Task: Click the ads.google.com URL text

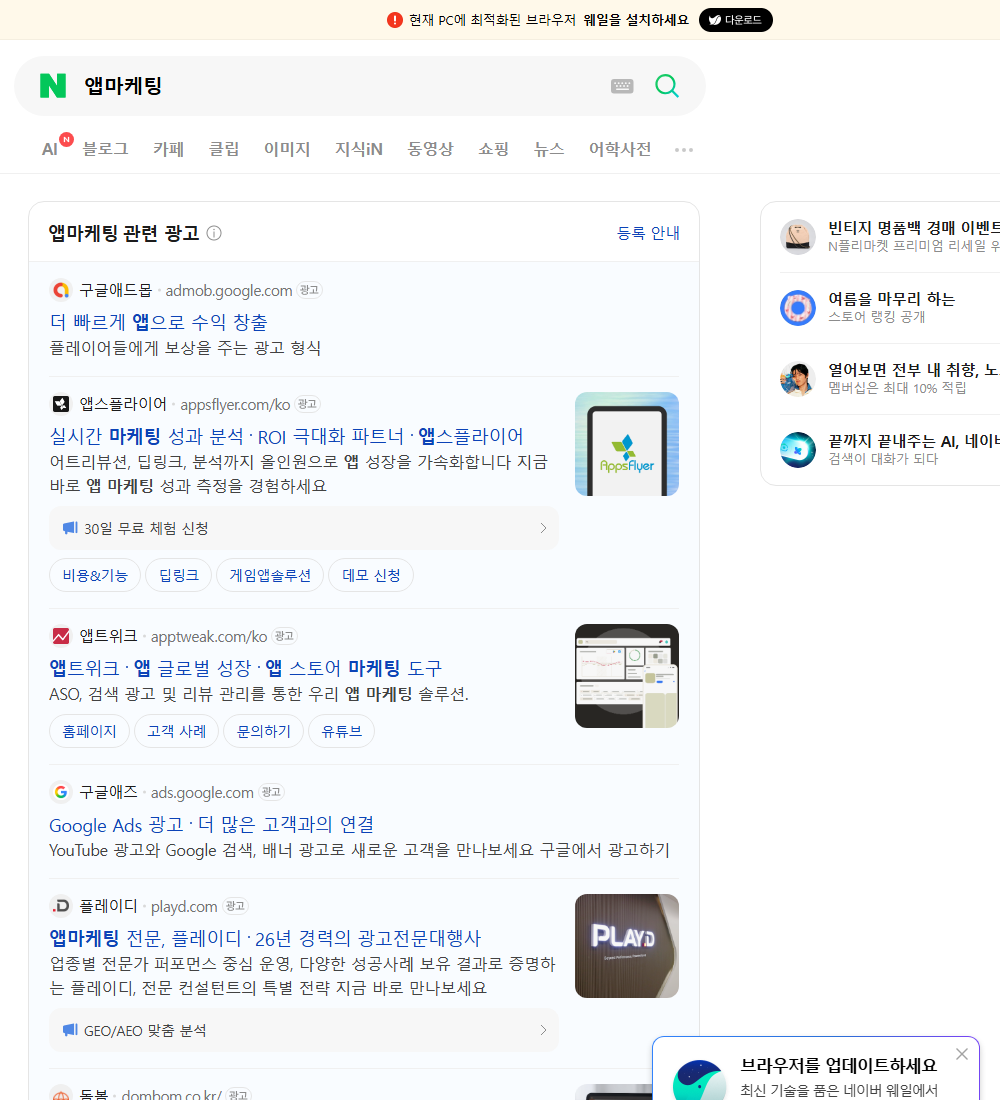Action: click(202, 793)
